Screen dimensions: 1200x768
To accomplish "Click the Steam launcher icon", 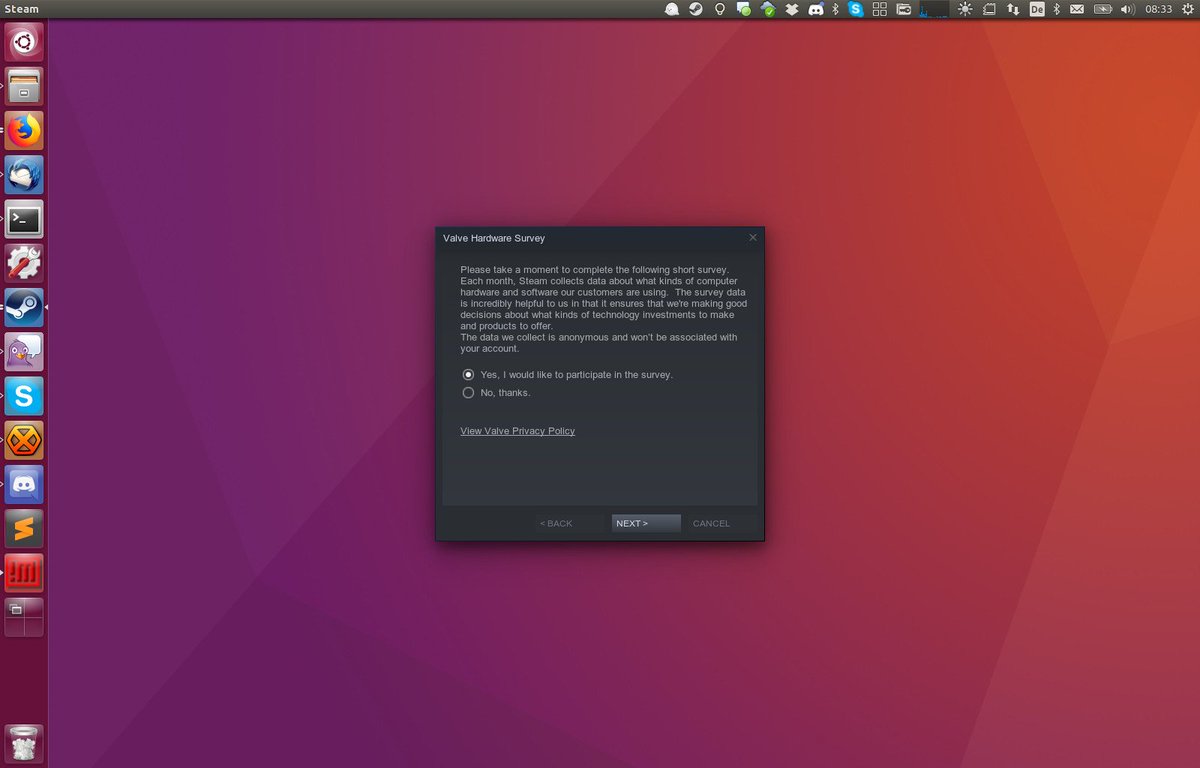I will (24, 307).
